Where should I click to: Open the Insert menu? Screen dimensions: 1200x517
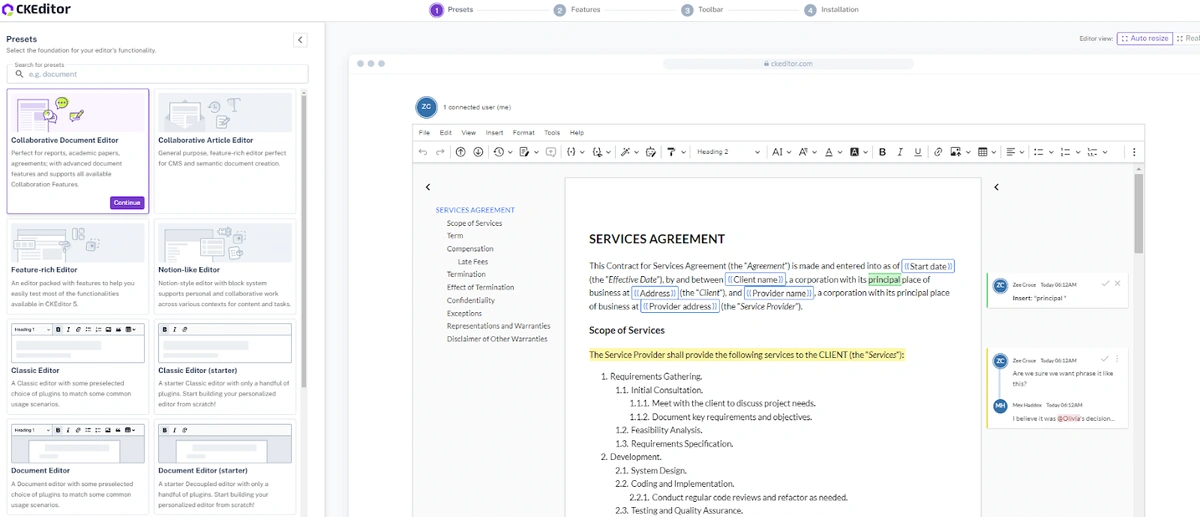[494, 132]
